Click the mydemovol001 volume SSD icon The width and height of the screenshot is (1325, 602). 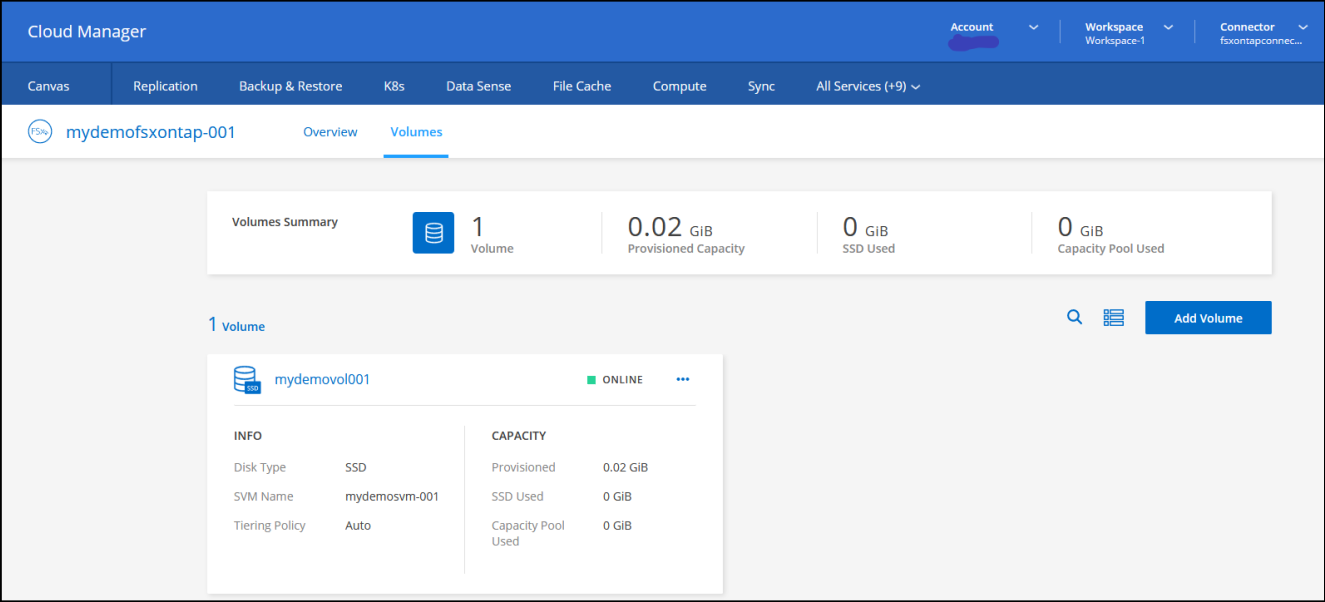tap(247, 379)
